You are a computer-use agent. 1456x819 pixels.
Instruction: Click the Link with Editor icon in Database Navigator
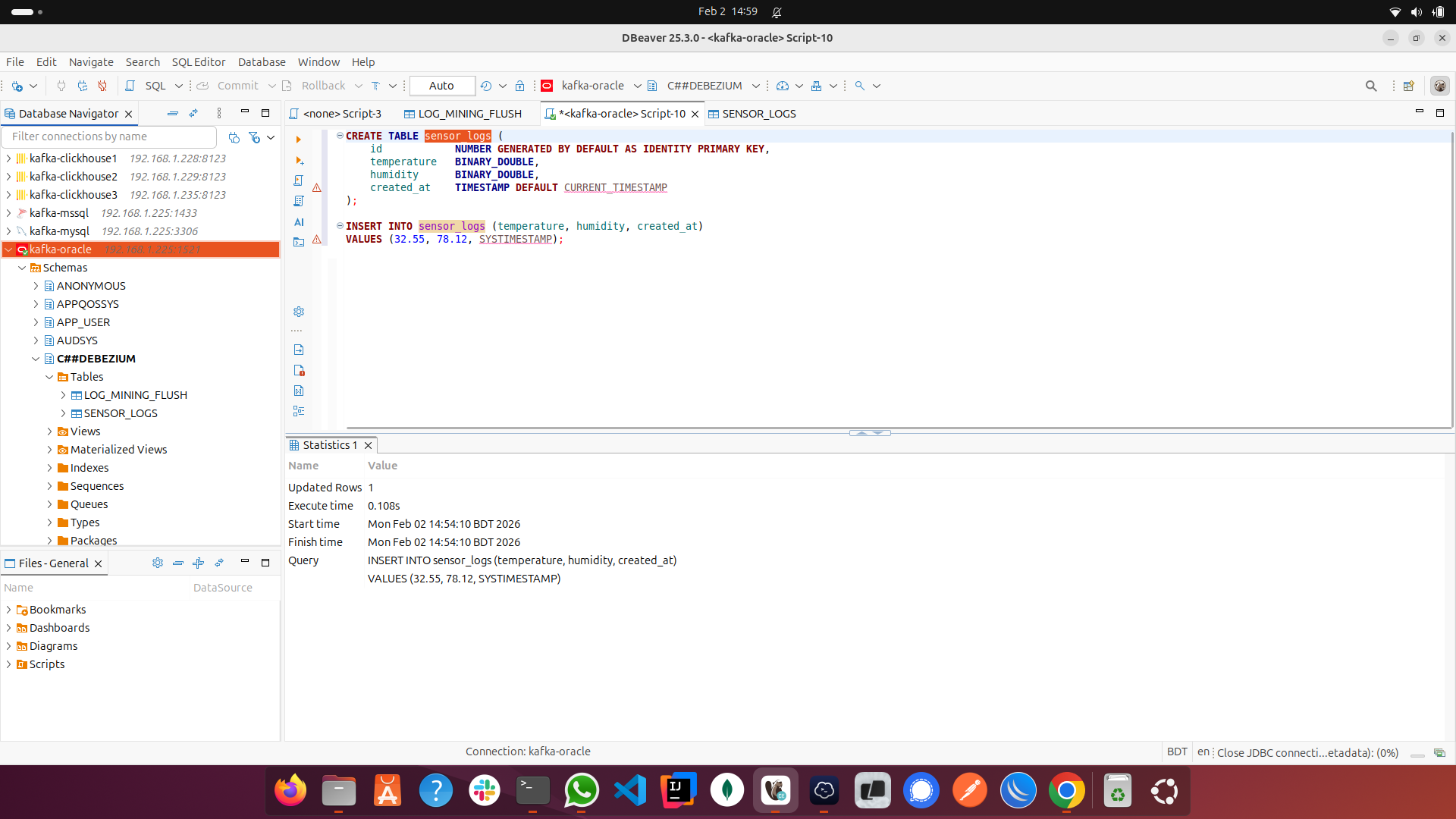point(194,114)
